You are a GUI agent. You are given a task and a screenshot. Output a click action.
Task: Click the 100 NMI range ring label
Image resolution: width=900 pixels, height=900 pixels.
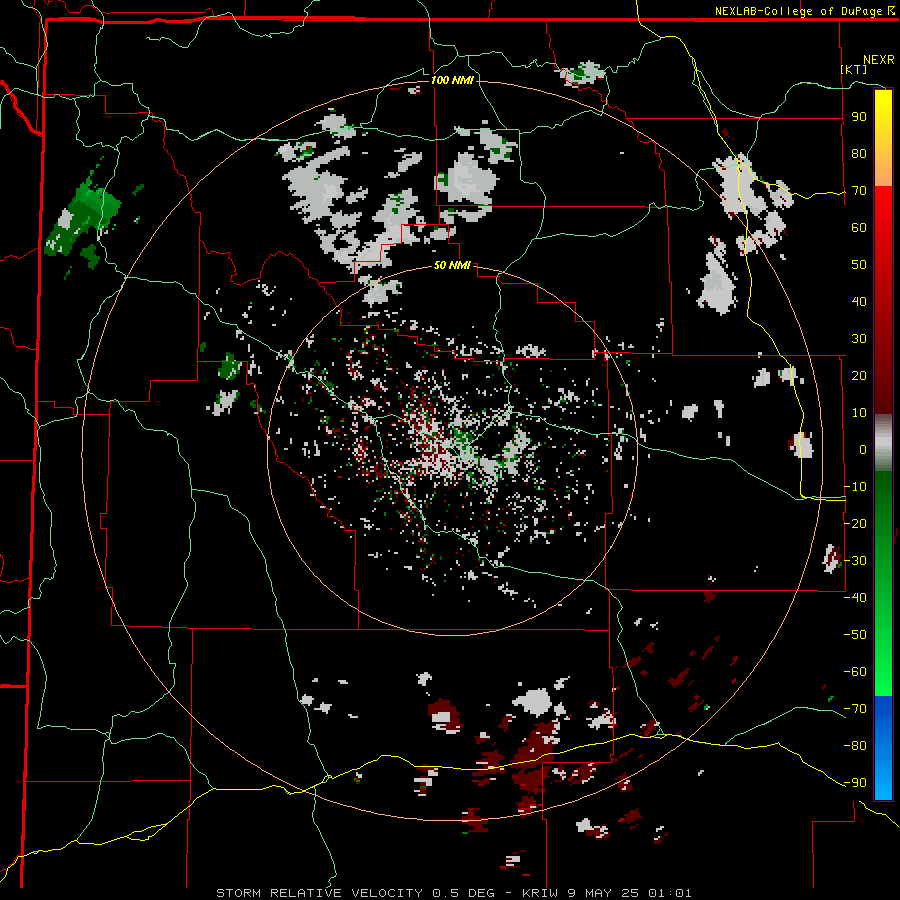click(x=452, y=80)
